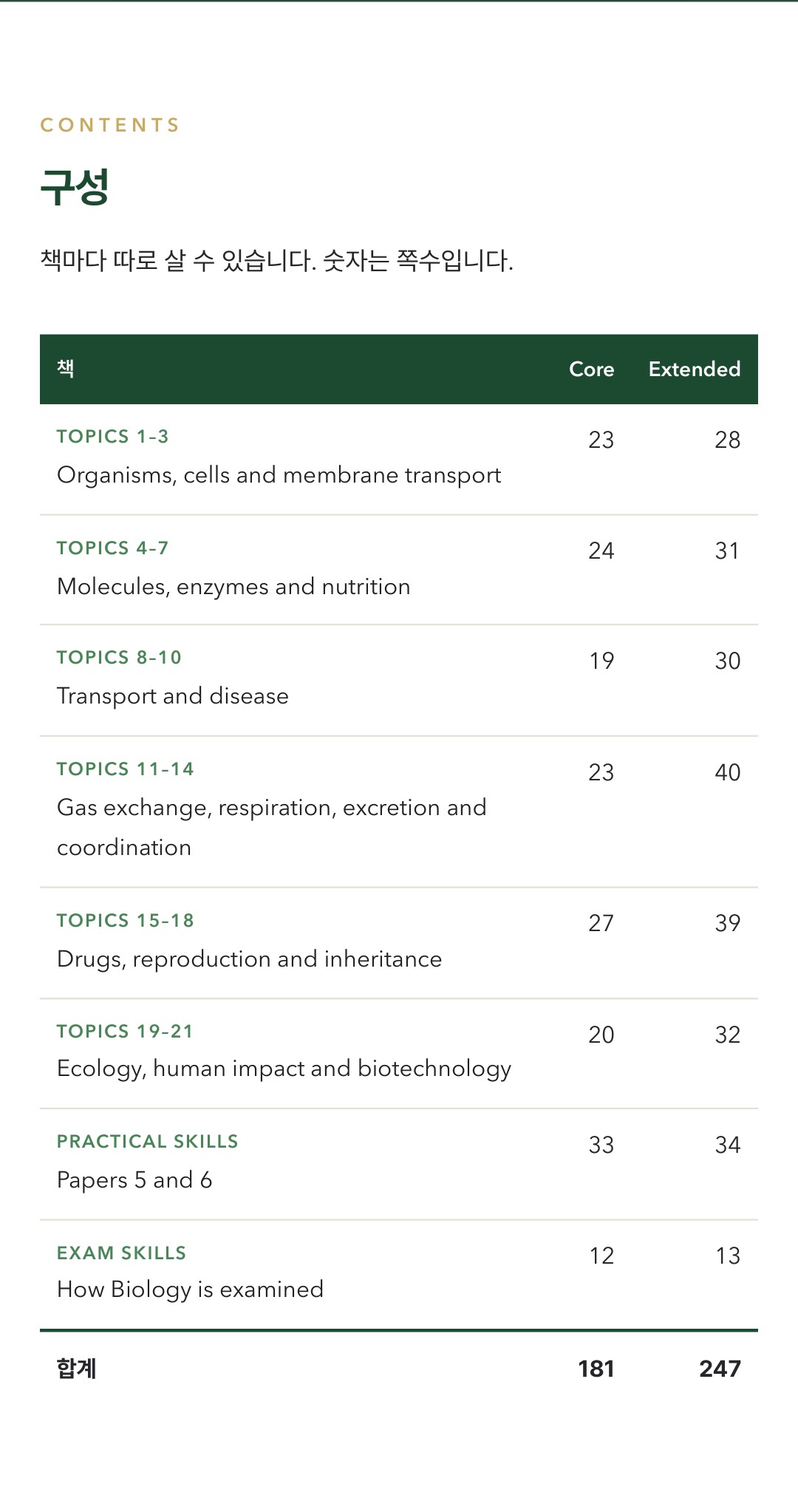The image size is (798, 1512).
Task: Click the TOPICS 1–3 label
Action: [113, 437]
